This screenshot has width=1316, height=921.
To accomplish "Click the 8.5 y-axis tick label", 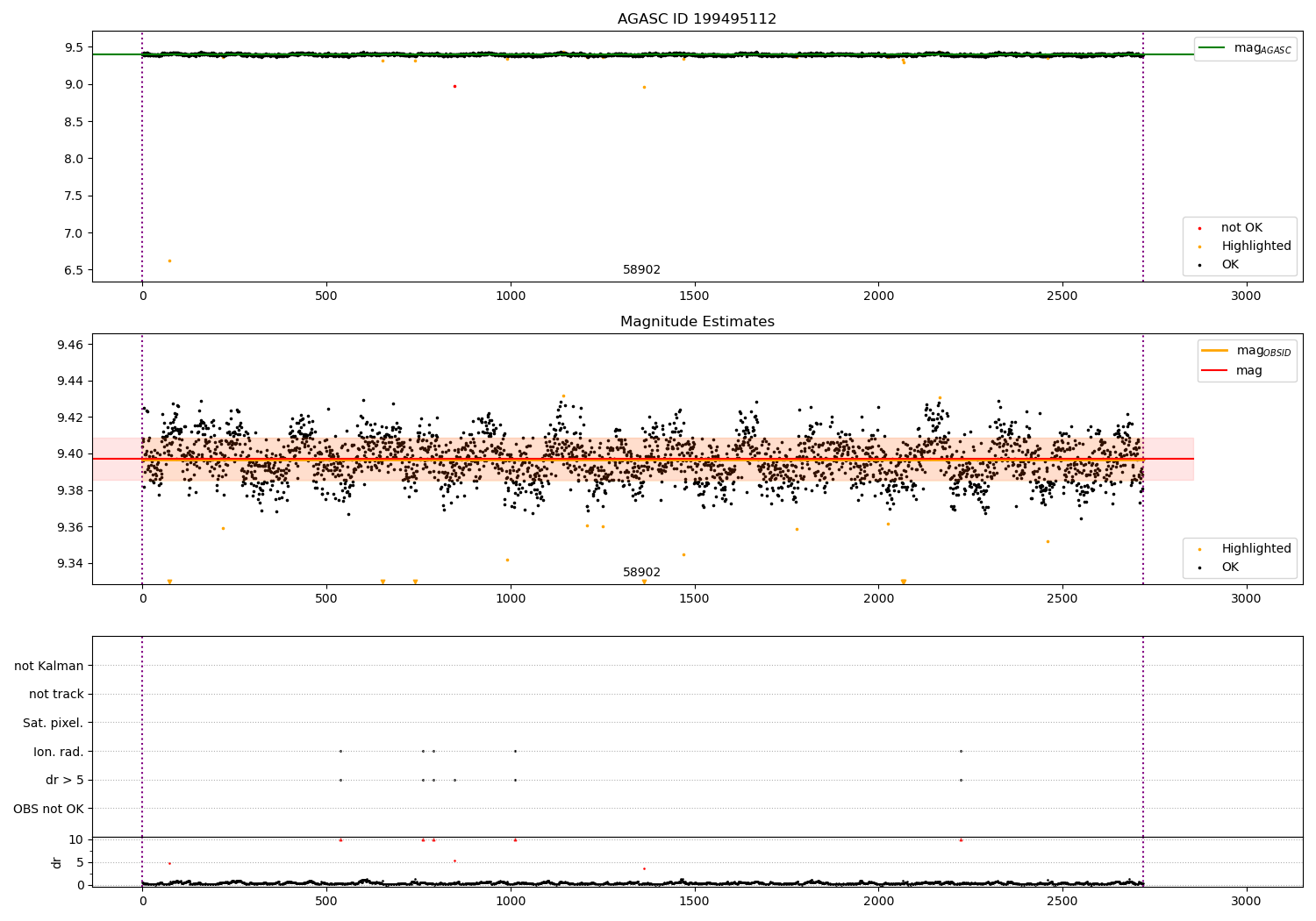I will pos(74,121).
